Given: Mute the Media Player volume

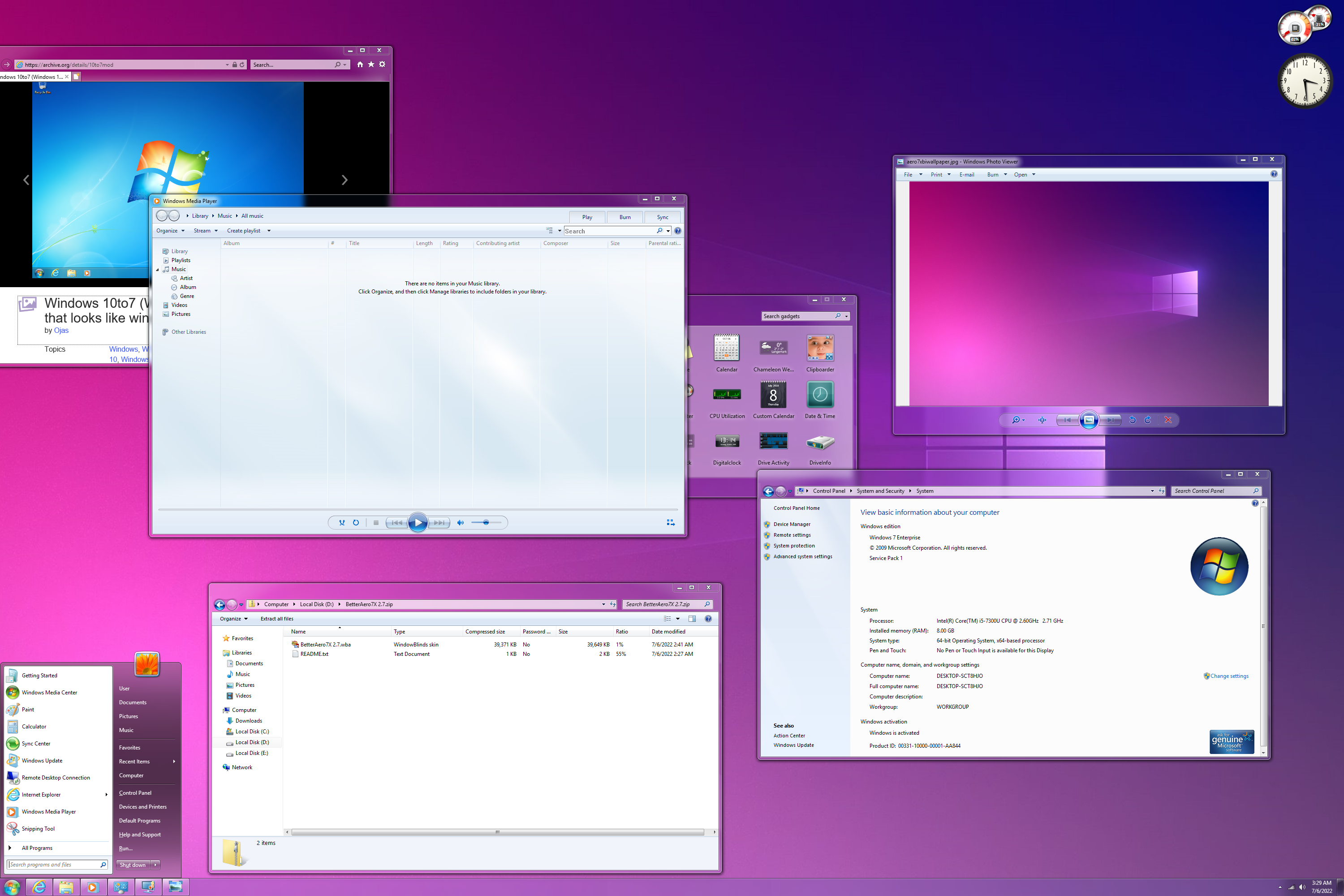Looking at the screenshot, I should coord(461,522).
